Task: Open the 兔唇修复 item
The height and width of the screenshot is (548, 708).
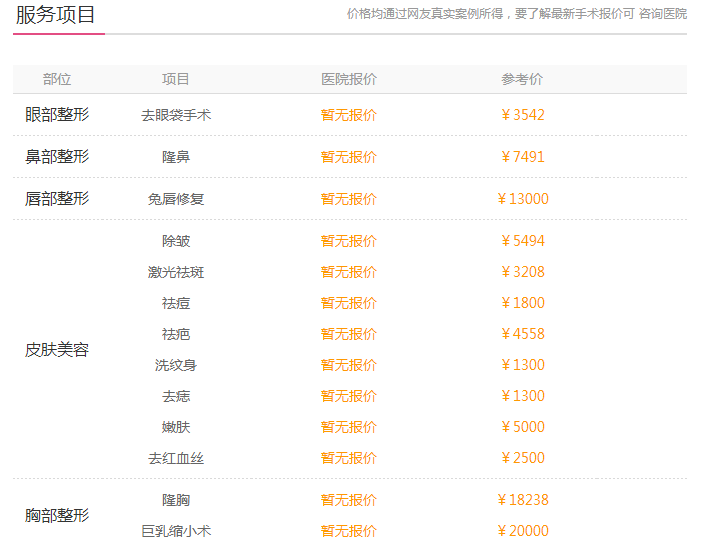Action: pos(176,199)
